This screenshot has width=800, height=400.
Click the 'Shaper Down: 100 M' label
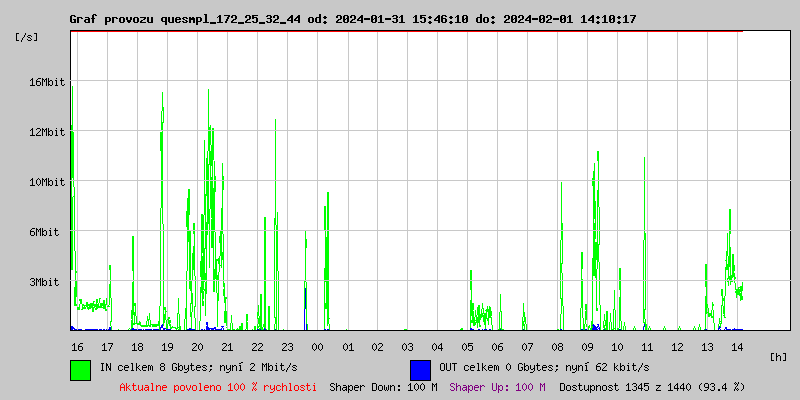pyautogui.click(x=383, y=387)
